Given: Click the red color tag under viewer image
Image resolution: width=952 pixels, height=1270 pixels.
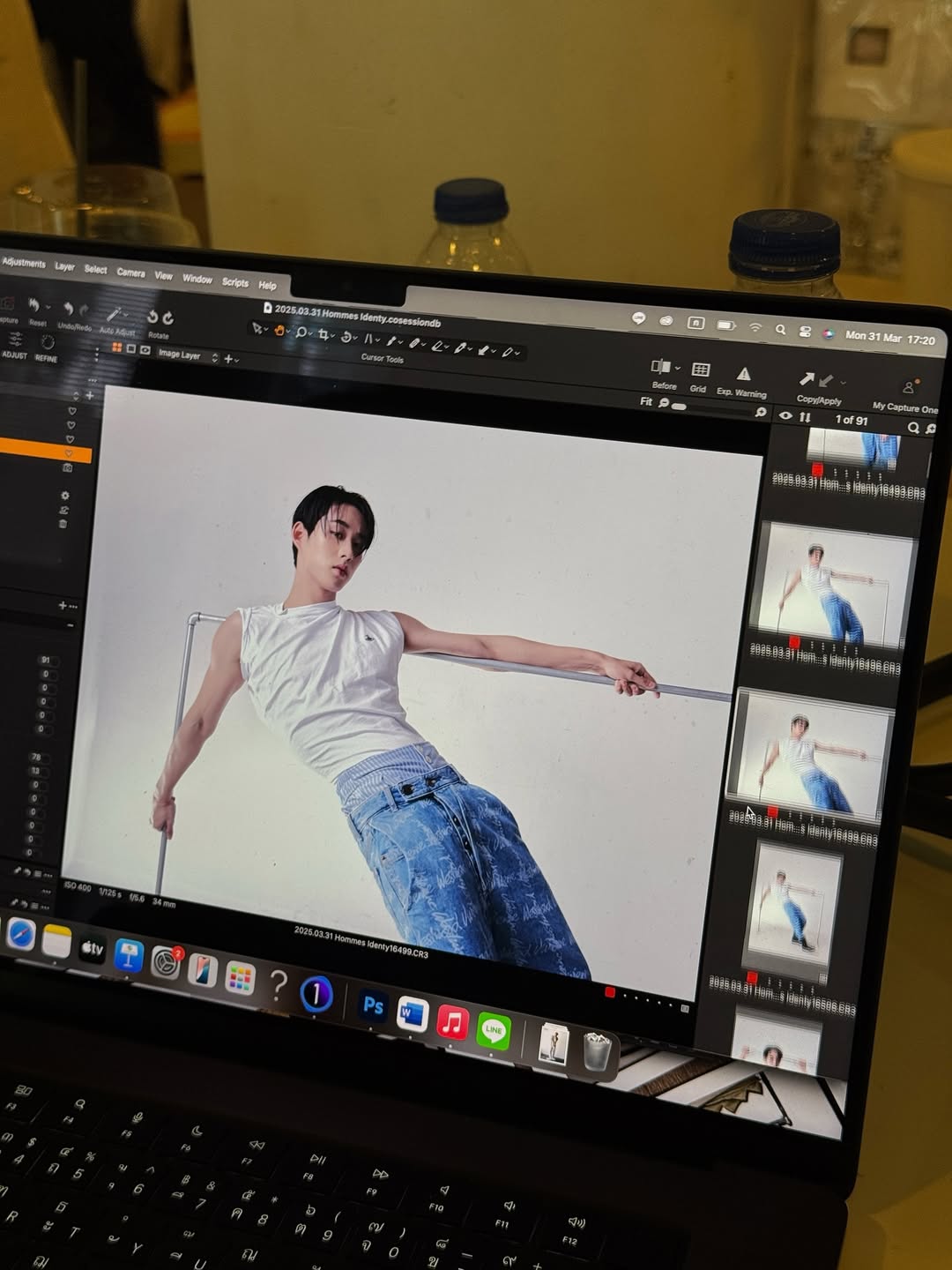Looking at the screenshot, I should click(x=609, y=992).
